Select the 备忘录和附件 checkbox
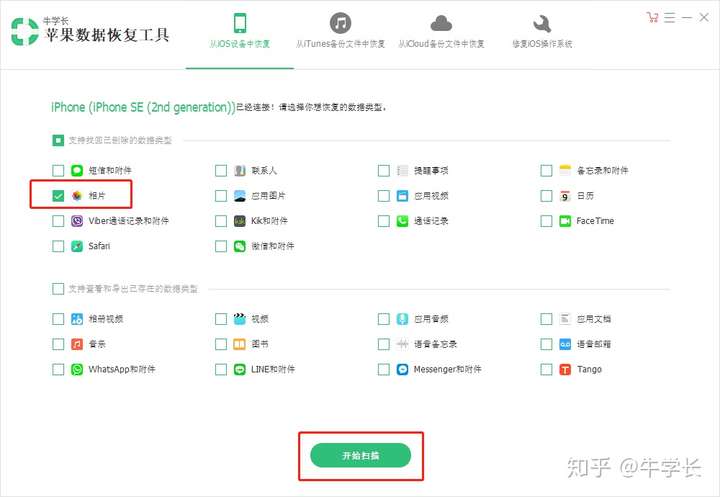This screenshot has height=497, width=720. coord(546,171)
